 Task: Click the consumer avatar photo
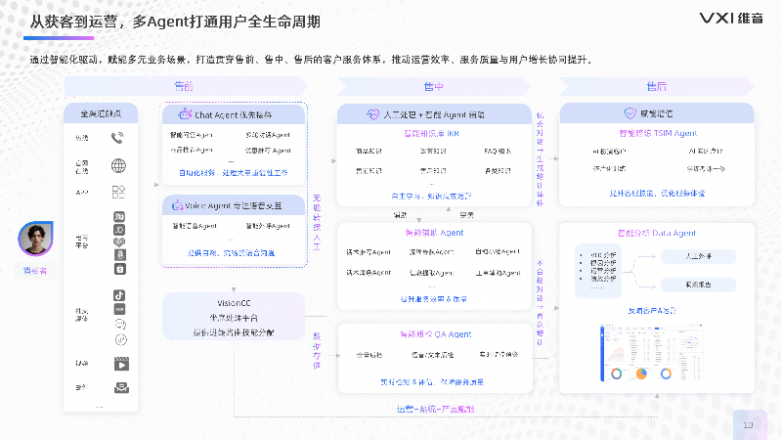(x=35, y=238)
